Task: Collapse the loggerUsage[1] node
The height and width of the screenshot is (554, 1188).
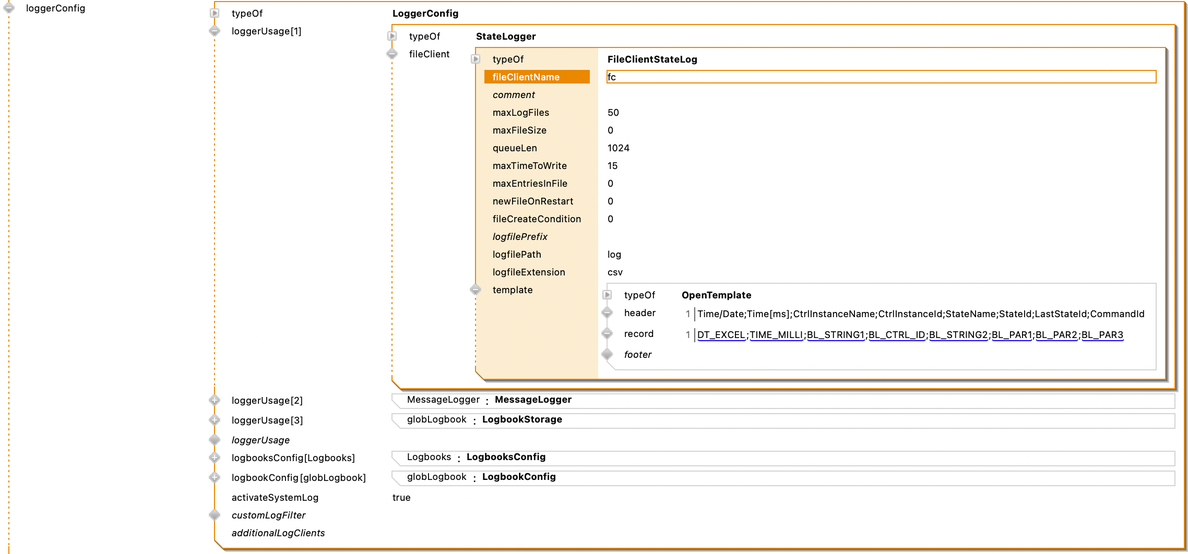Action: click(214, 31)
